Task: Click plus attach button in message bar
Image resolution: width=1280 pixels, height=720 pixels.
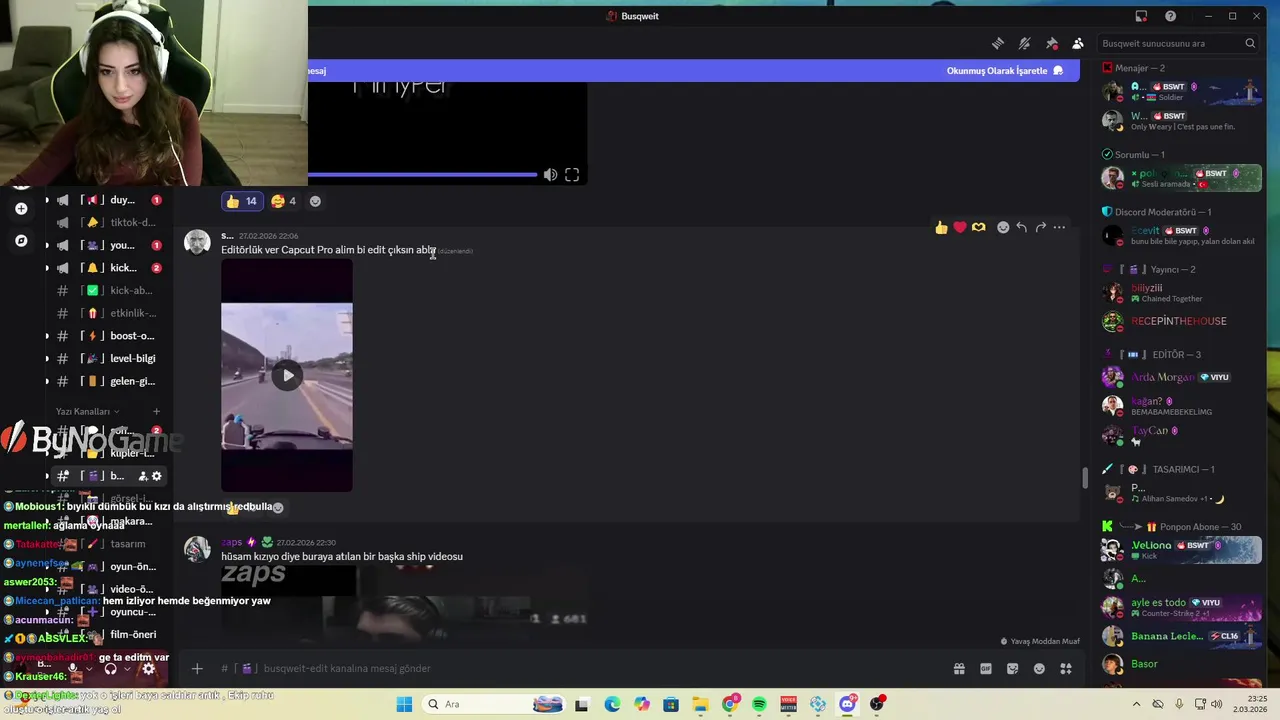Action: coord(197,668)
